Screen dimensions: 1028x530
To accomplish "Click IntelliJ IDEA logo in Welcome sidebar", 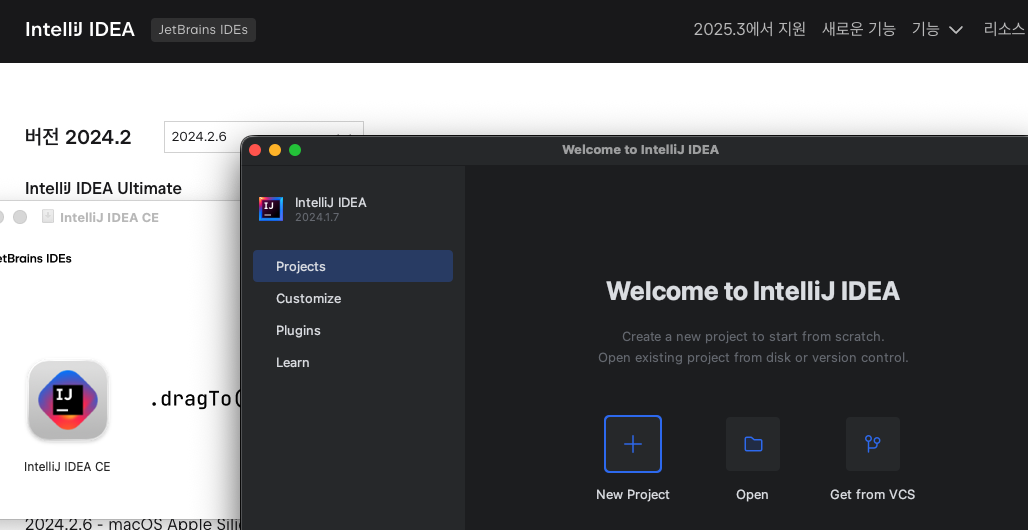I will pyautogui.click(x=271, y=209).
